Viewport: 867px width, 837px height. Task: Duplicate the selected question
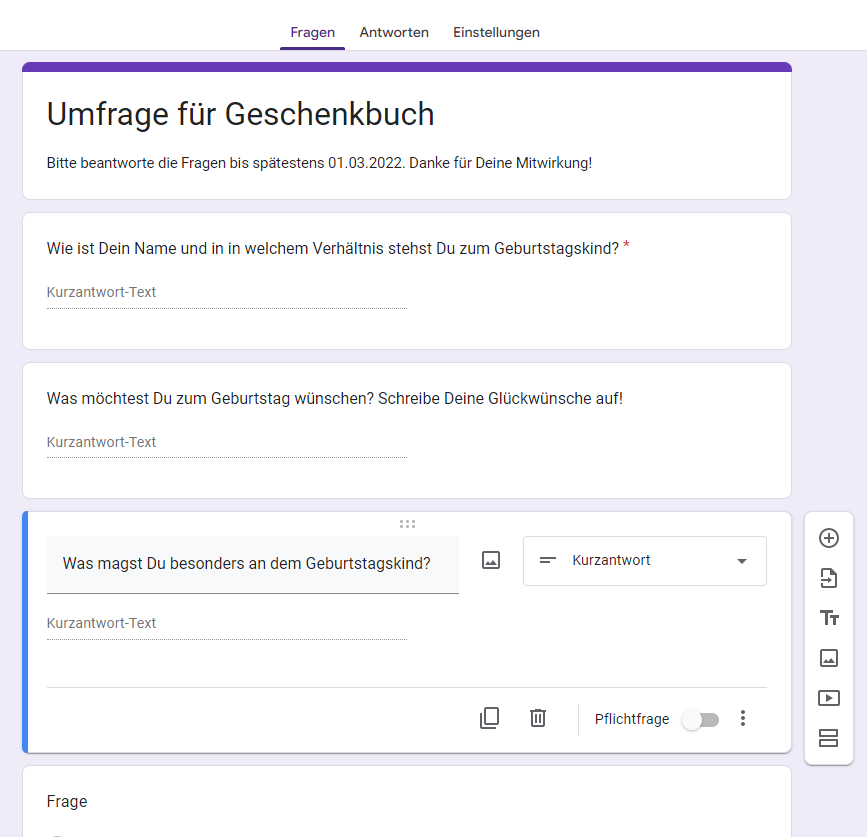coord(489,718)
